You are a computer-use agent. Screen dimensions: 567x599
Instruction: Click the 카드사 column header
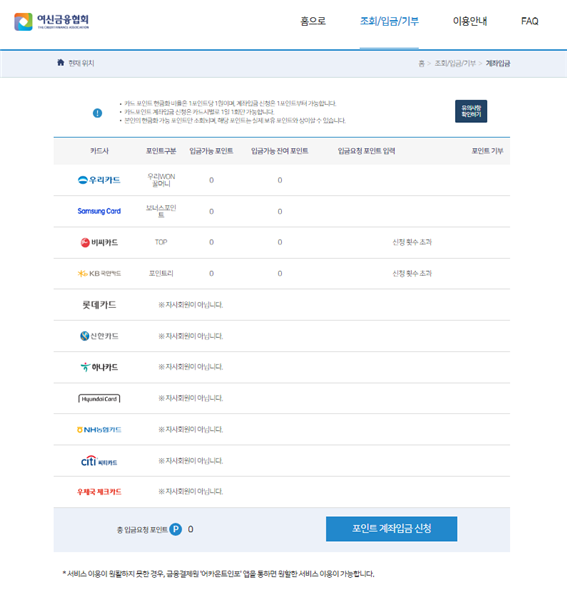tap(99, 151)
